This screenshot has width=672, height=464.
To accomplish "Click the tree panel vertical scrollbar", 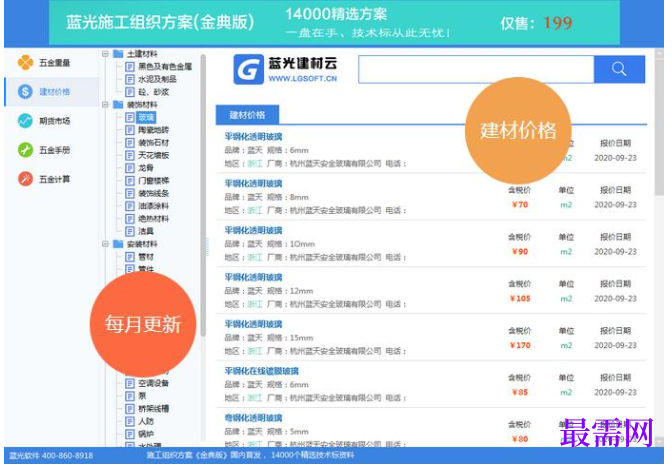I will [203, 195].
